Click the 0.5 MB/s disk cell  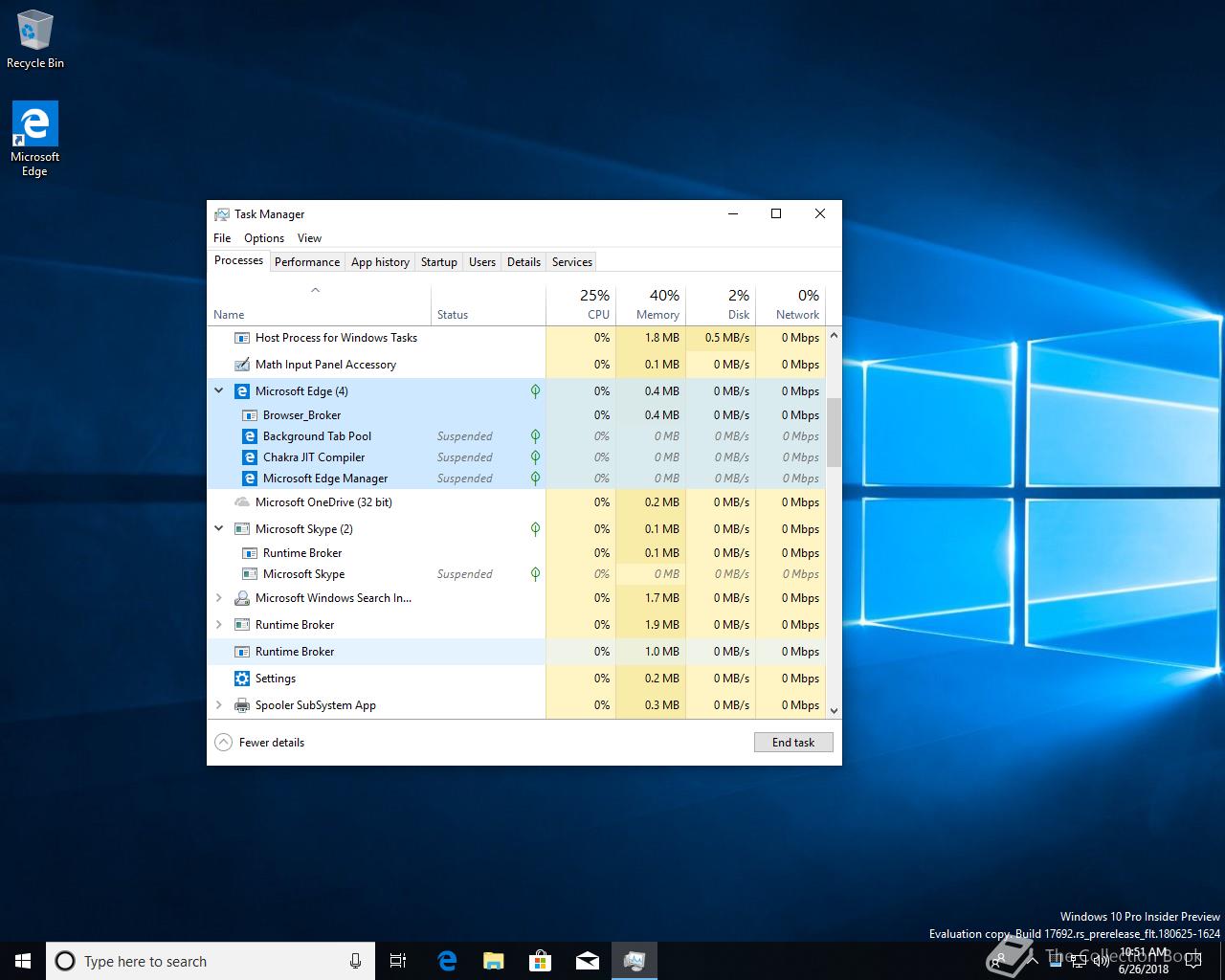pyautogui.click(x=721, y=338)
